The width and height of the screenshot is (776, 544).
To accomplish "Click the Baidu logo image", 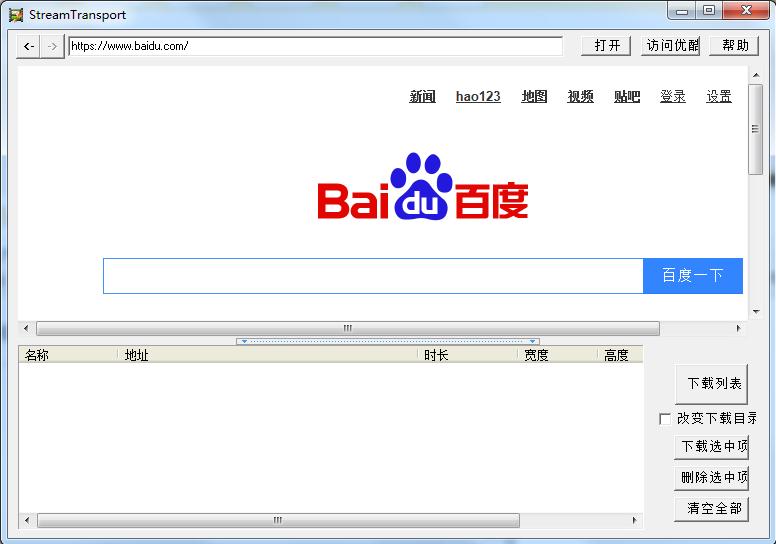I will 423,186.
